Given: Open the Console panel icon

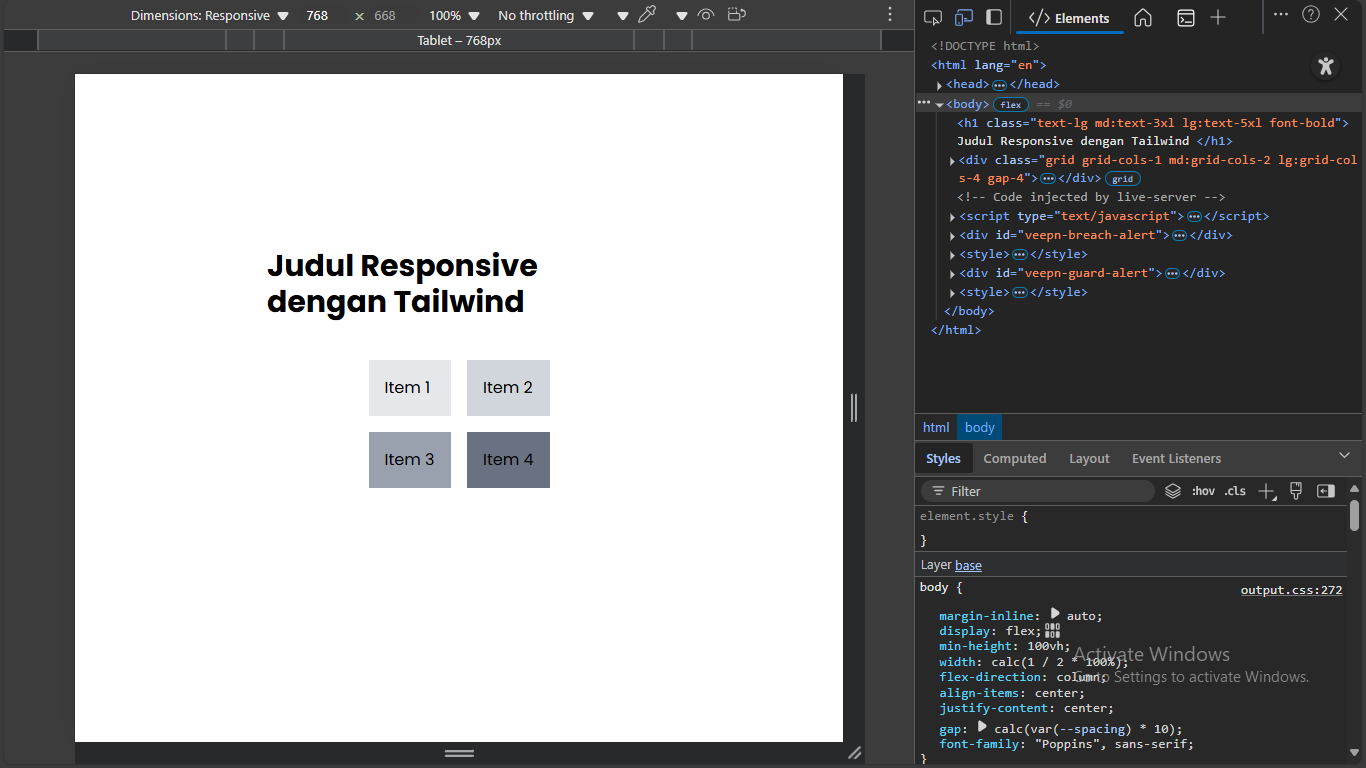Looking at the screenshot, I should coord(1185,18).
